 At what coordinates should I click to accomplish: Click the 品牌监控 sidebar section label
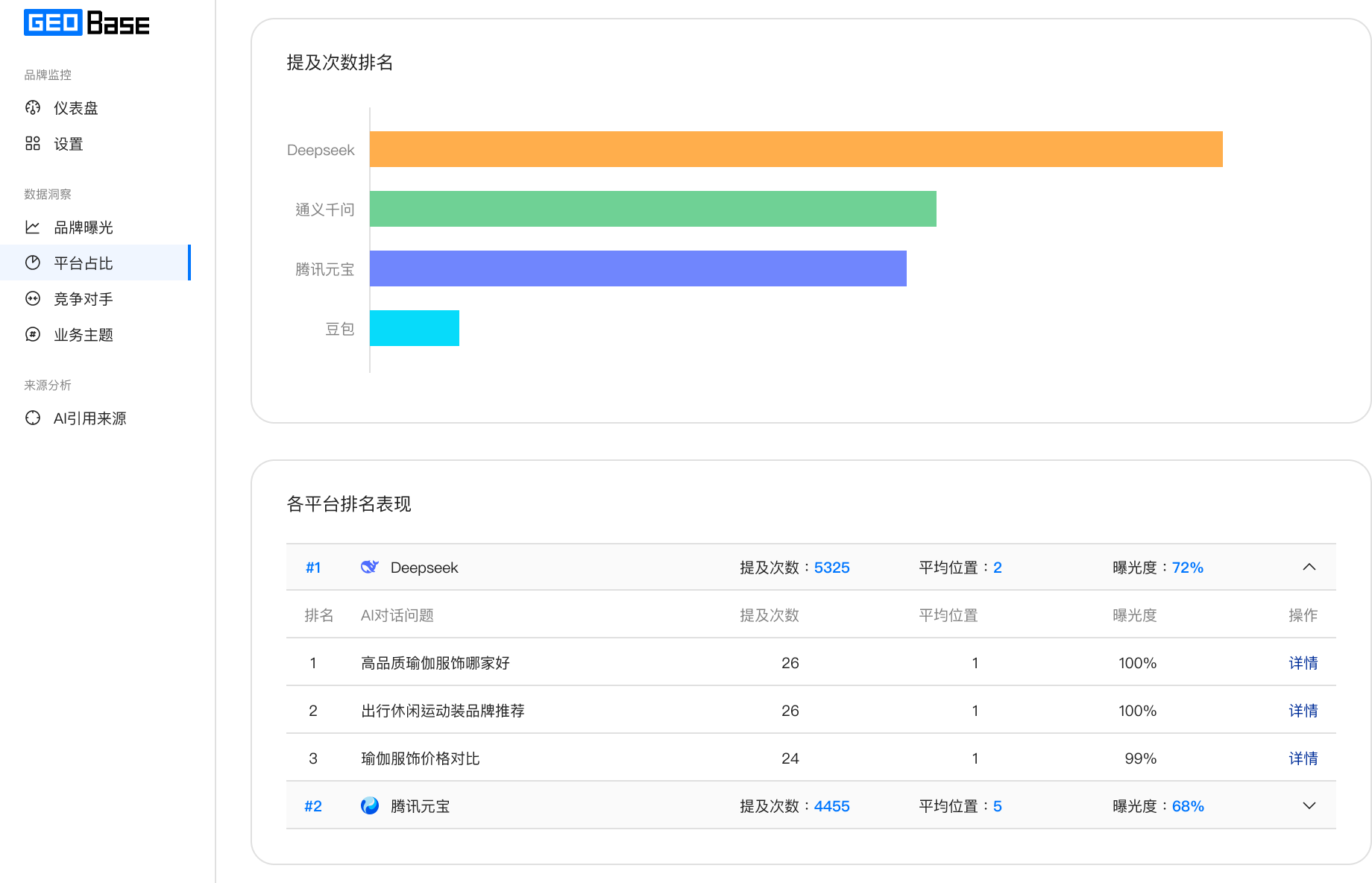pyautogui.click(x=48, y=75)
